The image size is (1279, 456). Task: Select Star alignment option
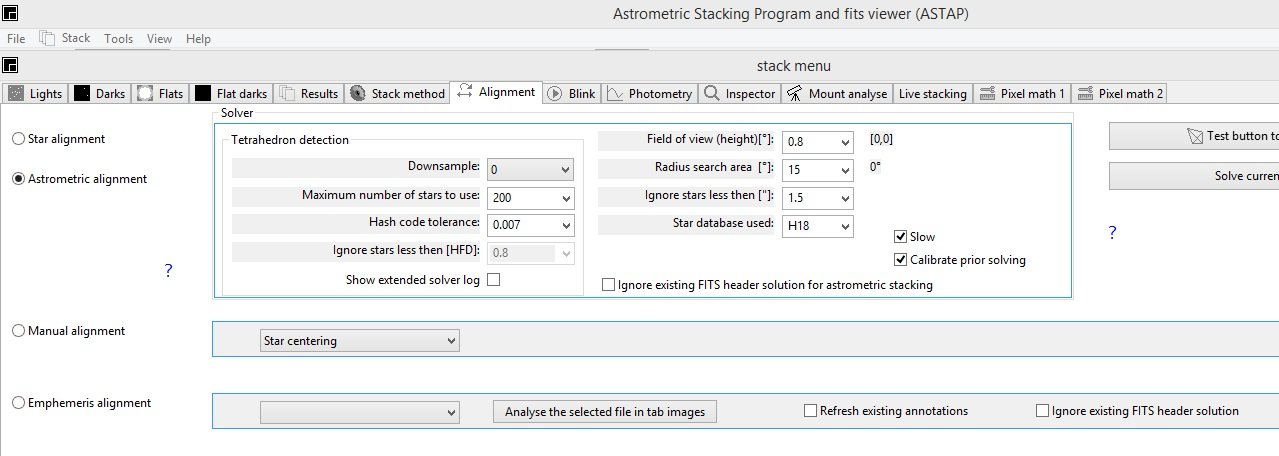point(58,139)
